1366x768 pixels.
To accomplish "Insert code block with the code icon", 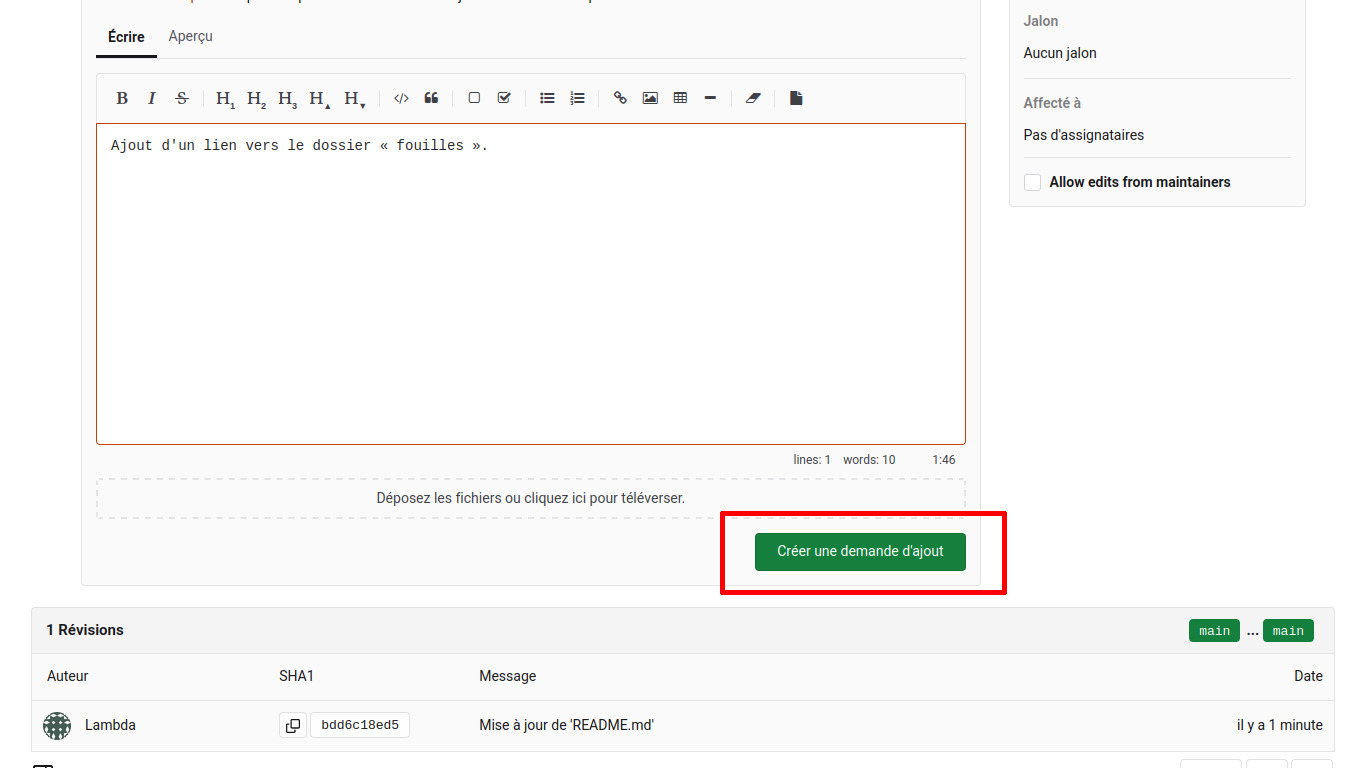I will tap(401, 98).
